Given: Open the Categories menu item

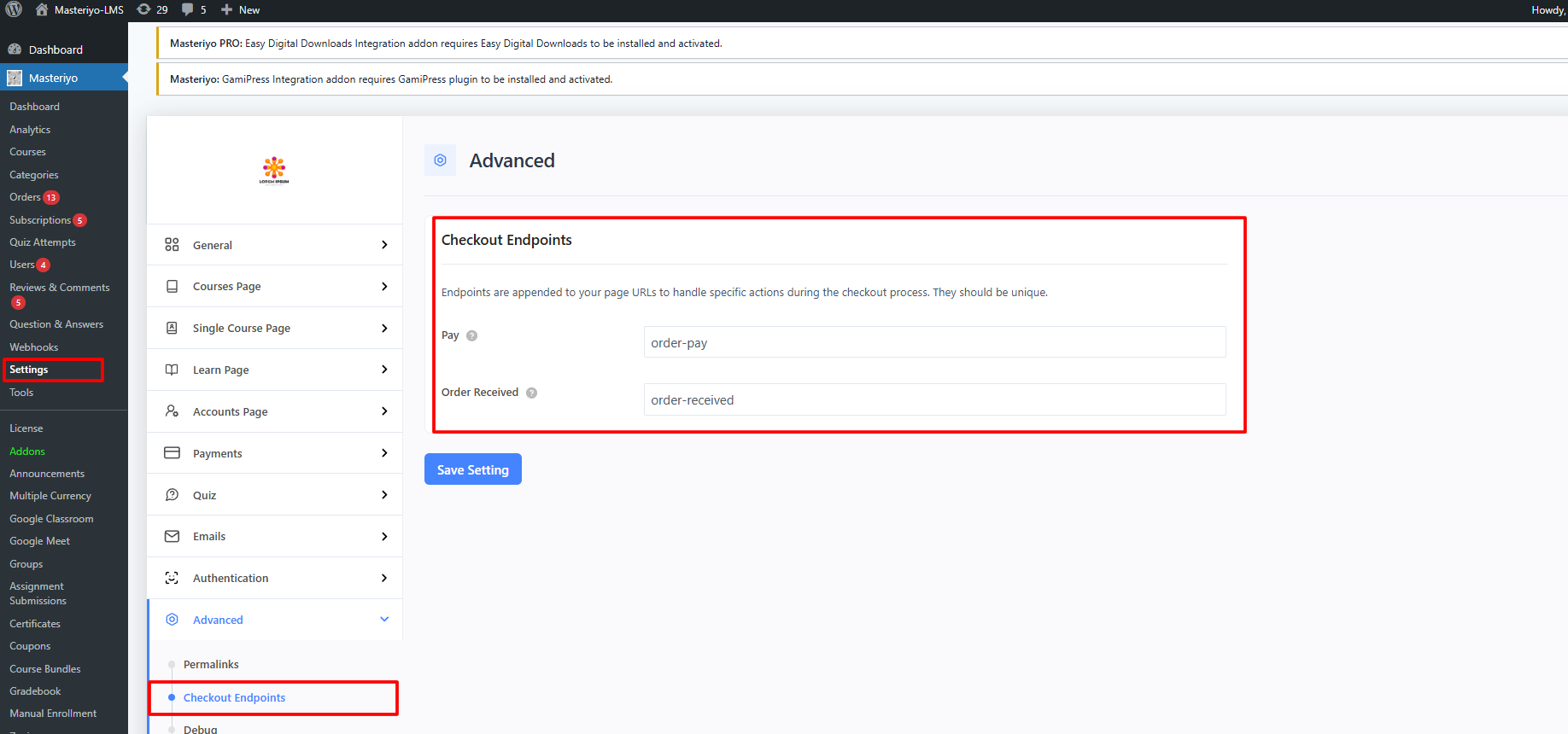Looking at the screenshot, I should [34, 175].
